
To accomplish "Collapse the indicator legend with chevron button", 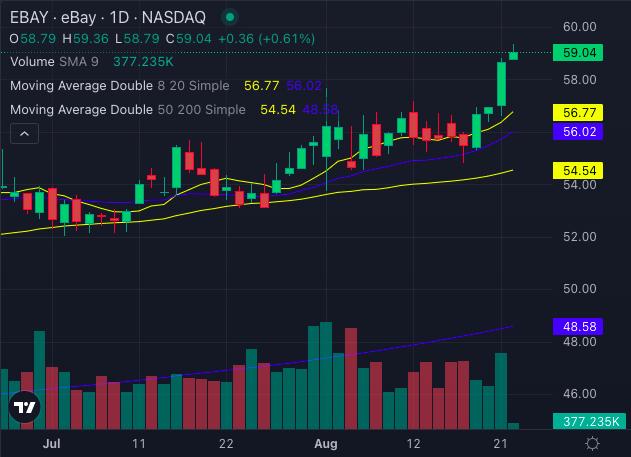I will tap(25, 134).
